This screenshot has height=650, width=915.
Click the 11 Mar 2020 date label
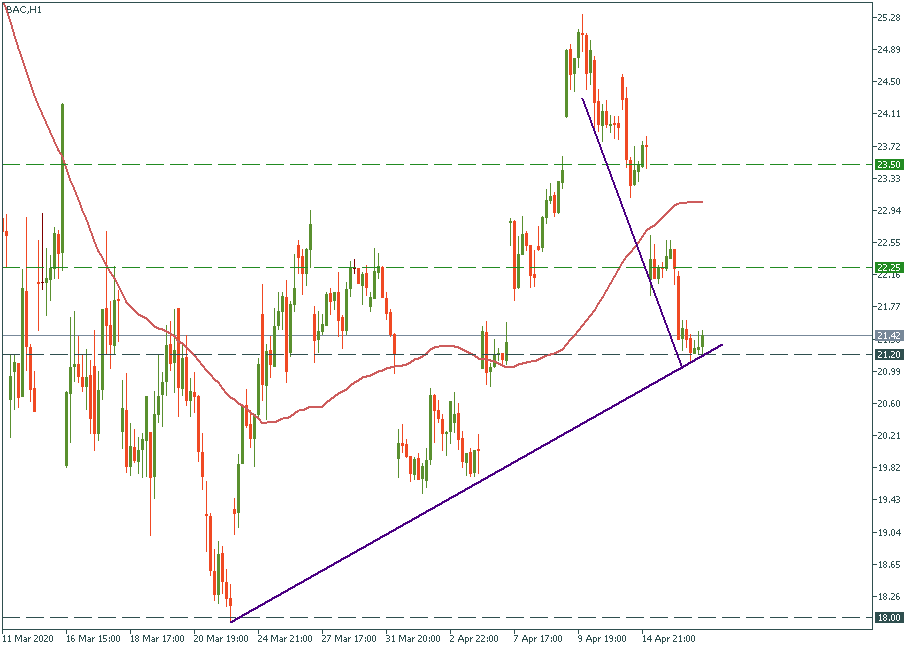point(28,636)
